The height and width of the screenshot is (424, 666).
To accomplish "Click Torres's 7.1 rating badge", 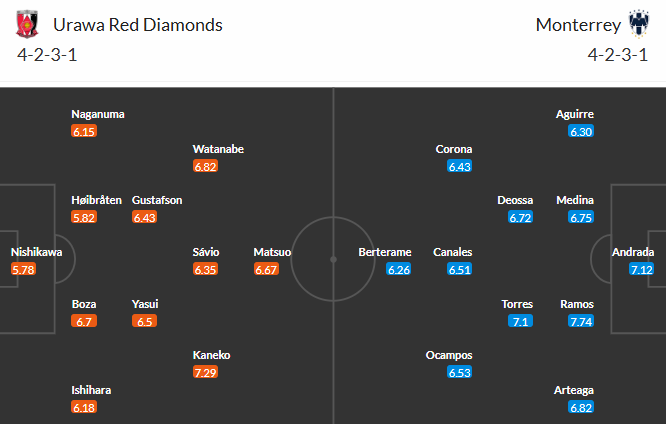I will (x=520, y=321).
